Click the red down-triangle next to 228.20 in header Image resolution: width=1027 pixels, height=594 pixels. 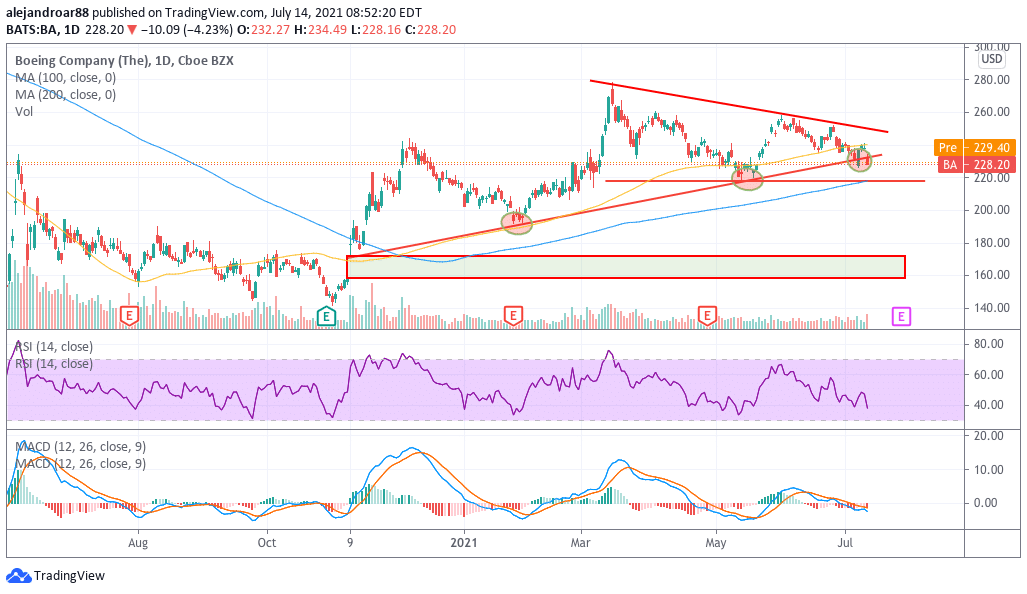click(132, 30)
